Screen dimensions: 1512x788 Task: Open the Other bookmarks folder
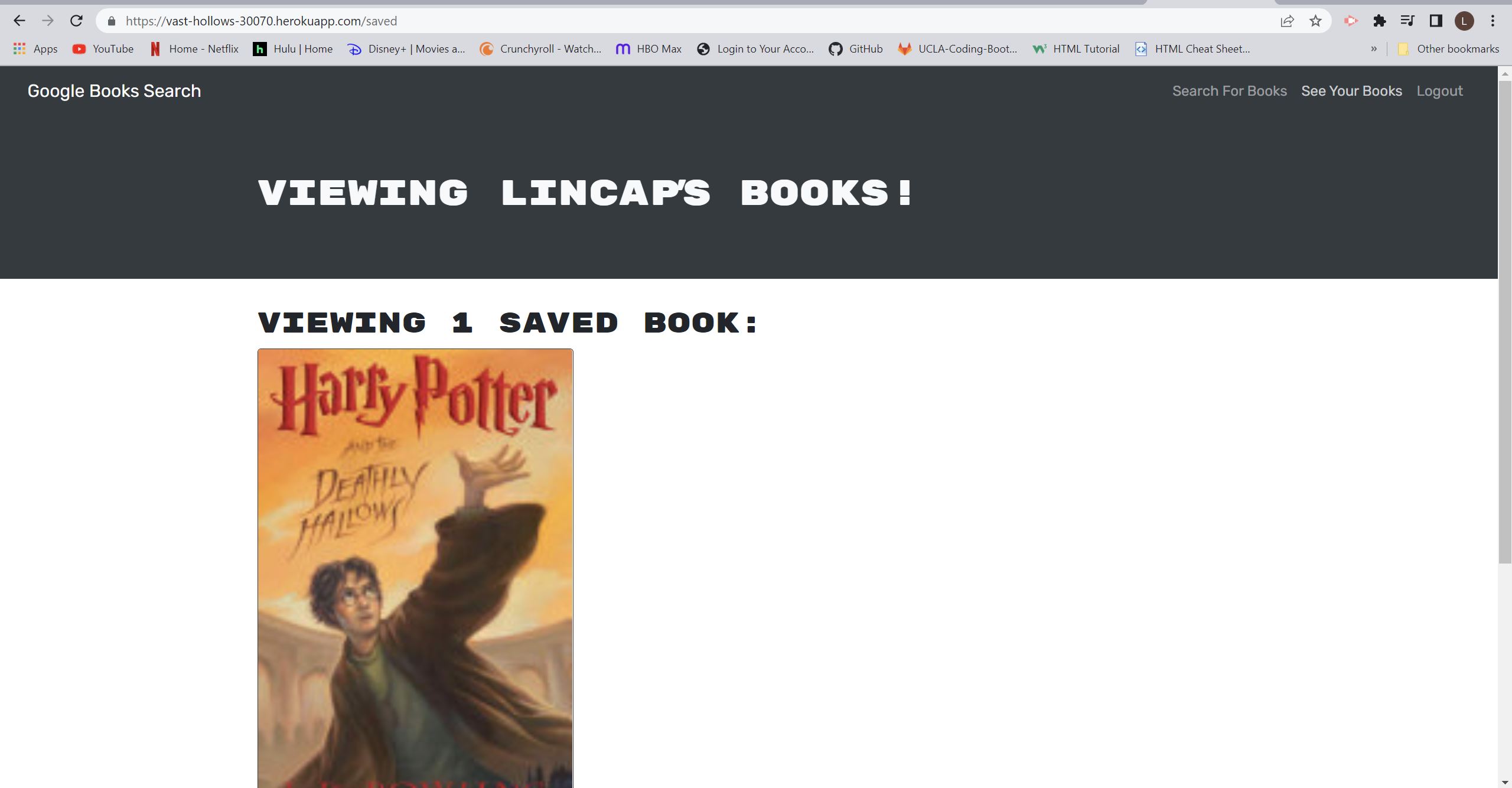pyautogui.click(x=1448, y=49)
